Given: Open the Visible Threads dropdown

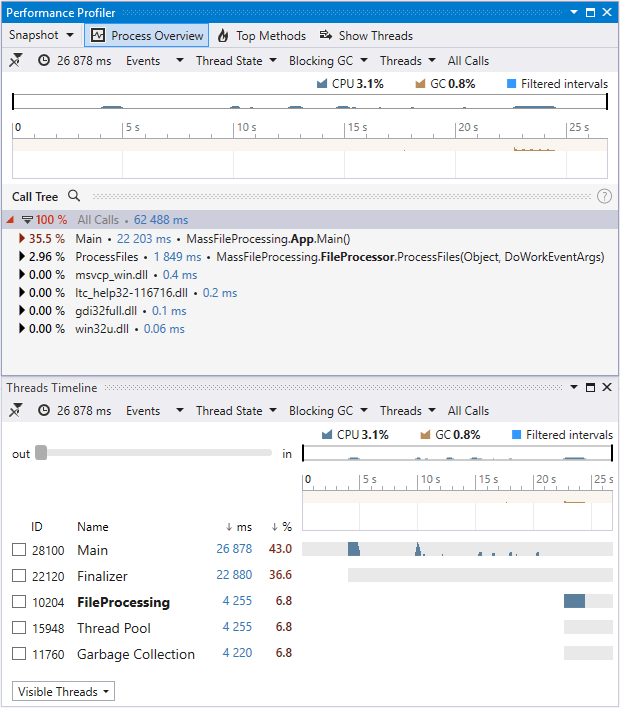Looking at the screenshot, I should 63,691.
